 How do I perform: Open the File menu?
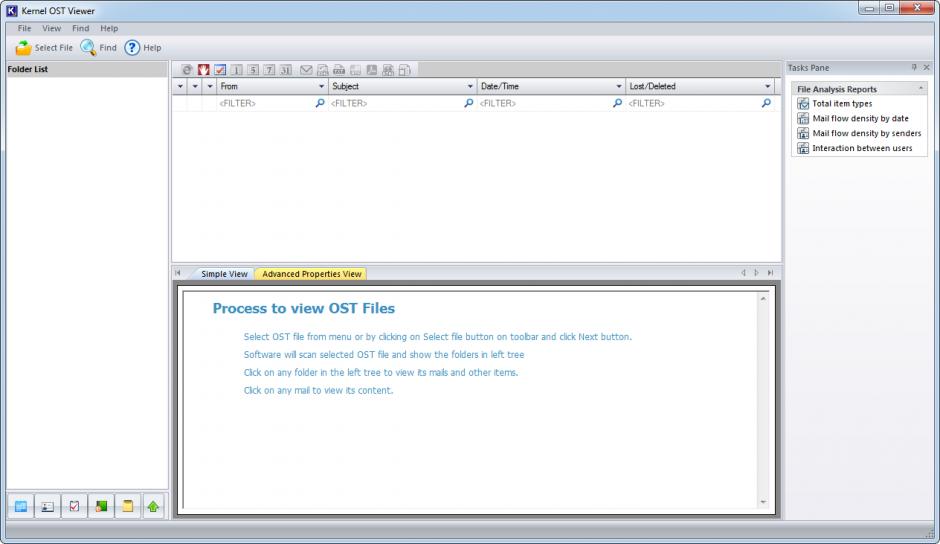pos(24,28)
